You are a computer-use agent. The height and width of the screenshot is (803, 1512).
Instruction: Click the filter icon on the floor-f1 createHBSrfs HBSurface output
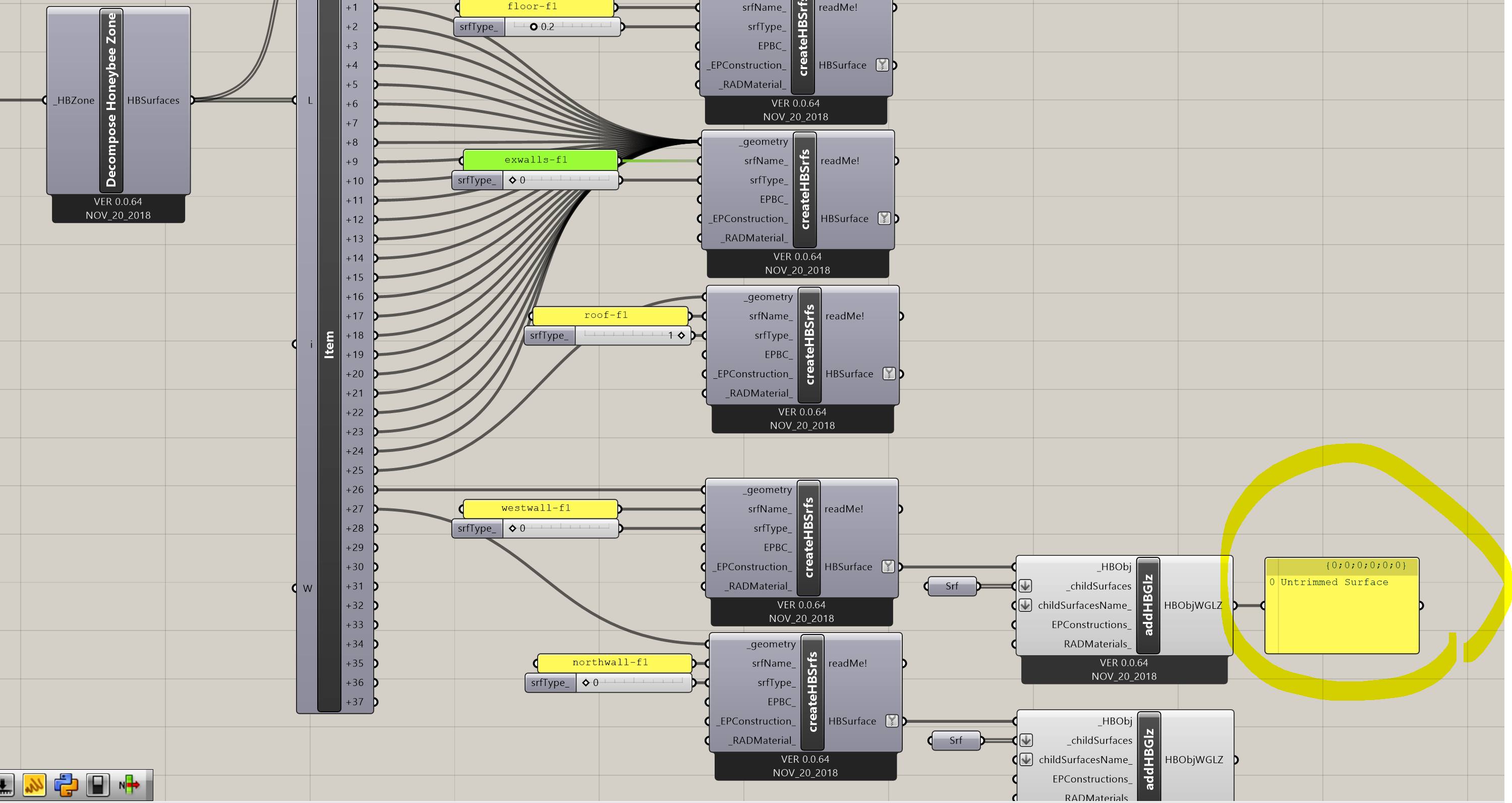point(882,65)
